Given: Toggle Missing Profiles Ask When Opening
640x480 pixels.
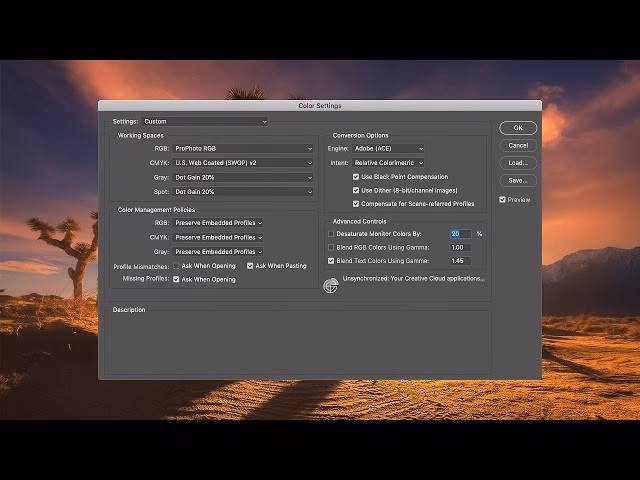Looking at the screenshot, I should click(x=176, y=279).
